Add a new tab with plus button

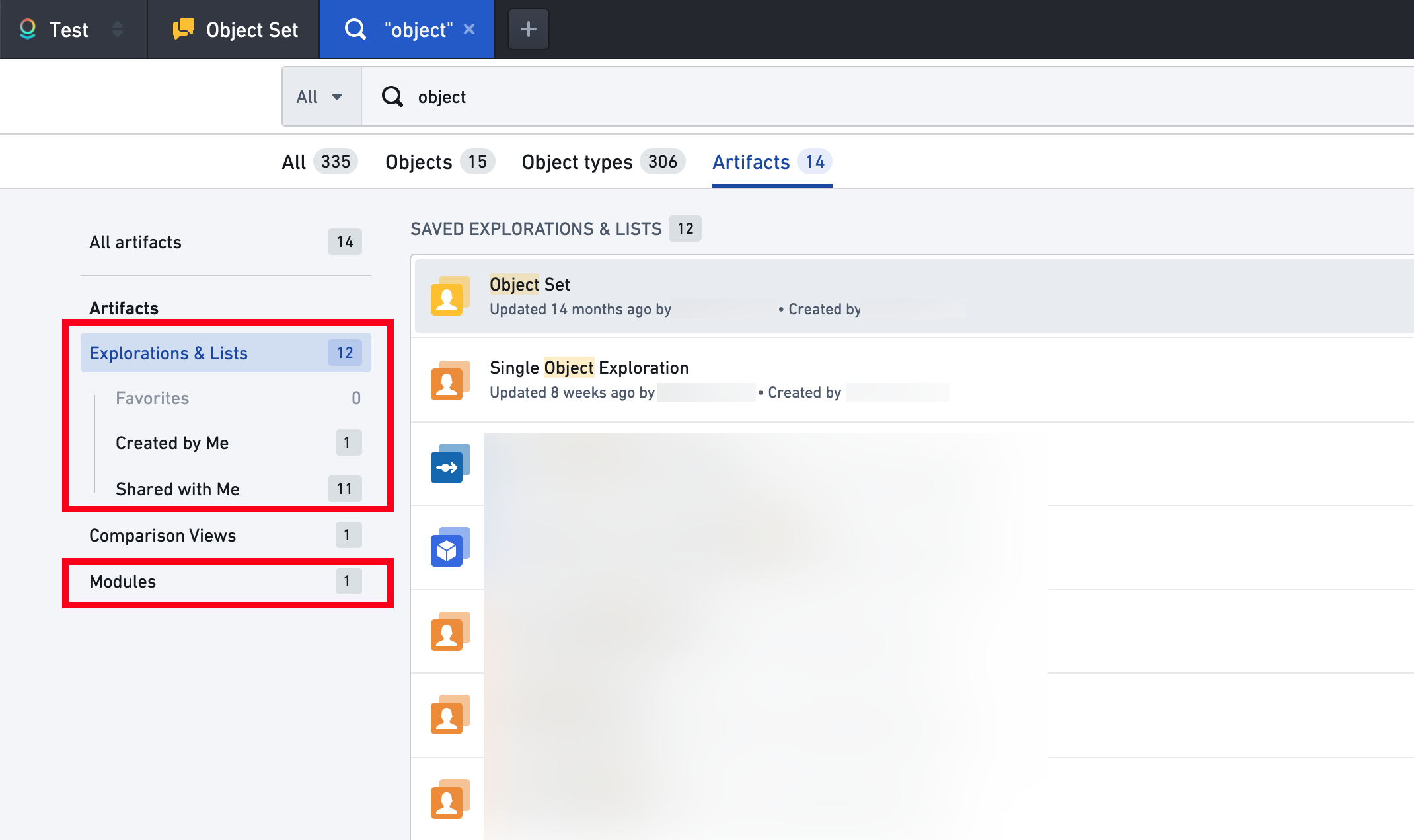tap(528, 29)
